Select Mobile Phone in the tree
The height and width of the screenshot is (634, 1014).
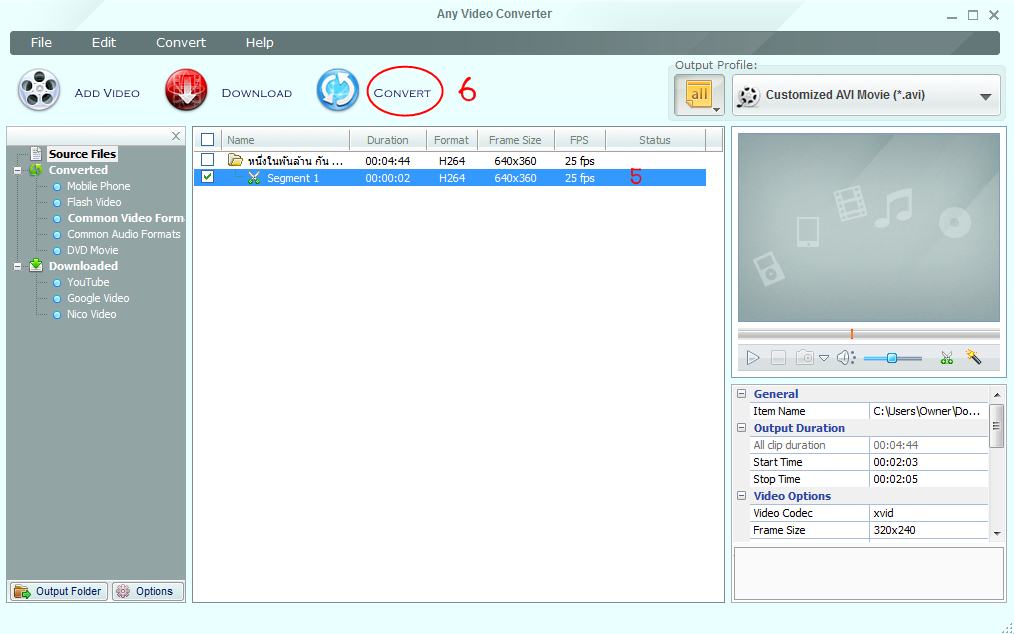point(98,186)
